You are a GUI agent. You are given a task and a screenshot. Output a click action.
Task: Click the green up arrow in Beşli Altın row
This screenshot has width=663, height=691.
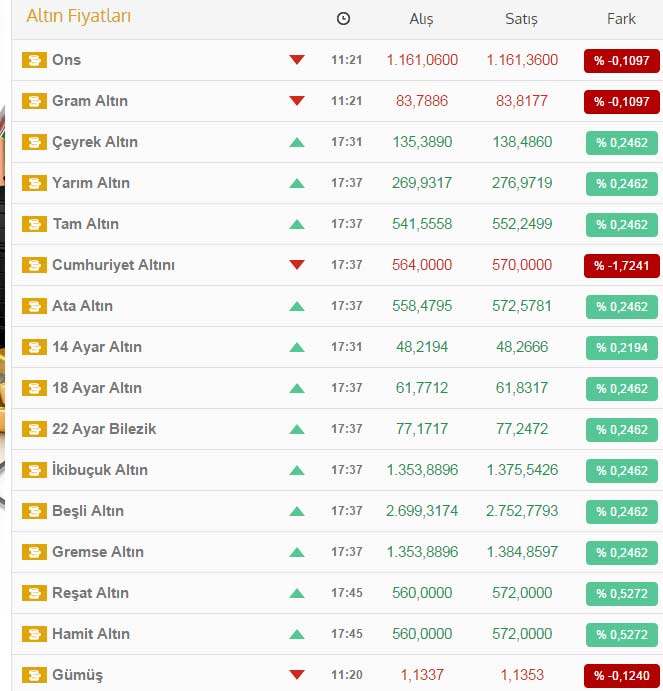tap(296, 511)
